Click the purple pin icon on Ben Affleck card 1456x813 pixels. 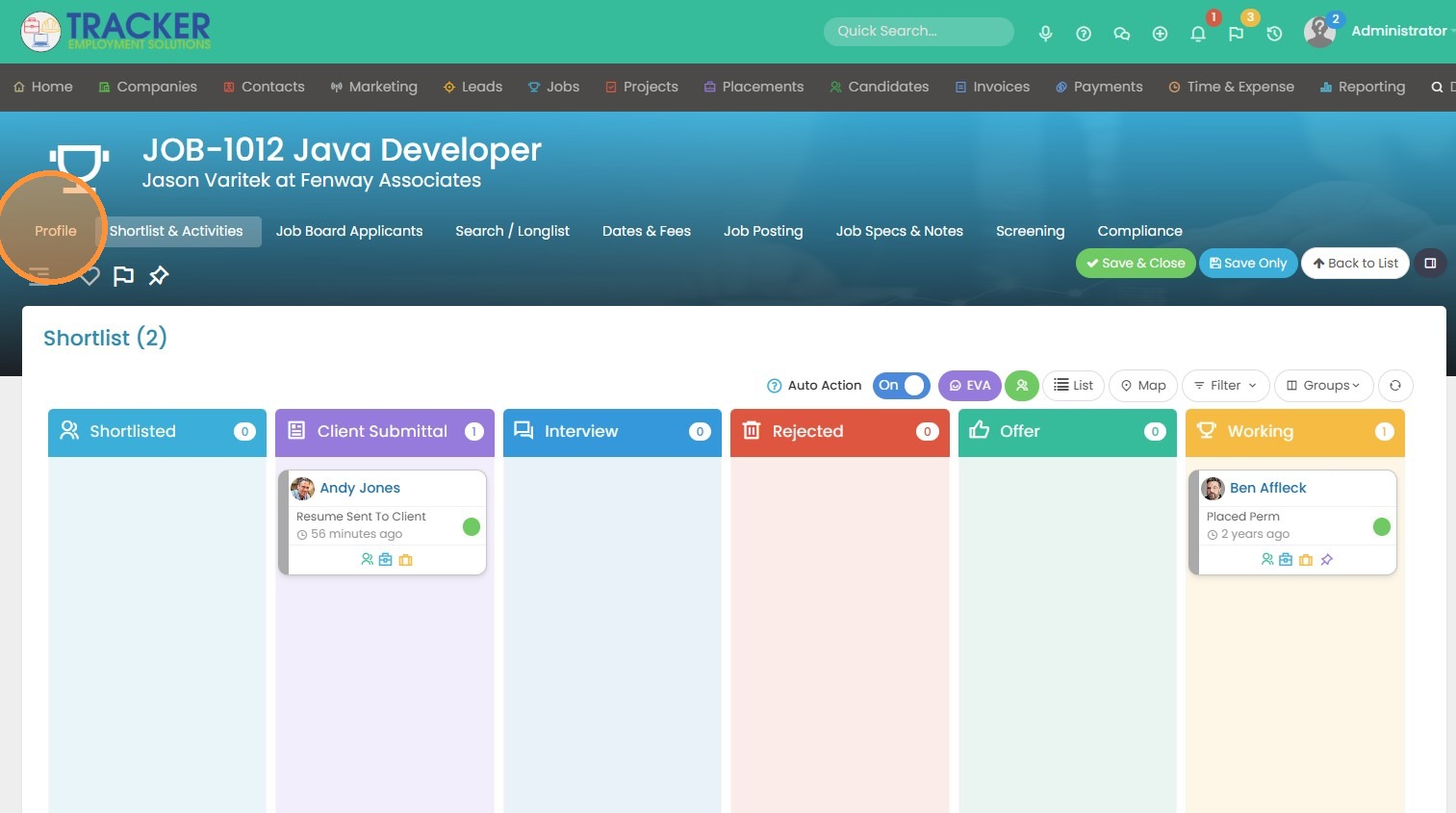(1326, 559)
